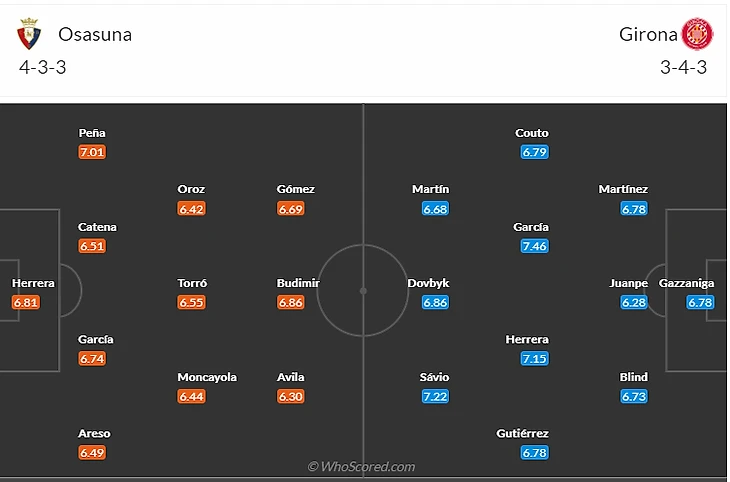Select the Girona team name
The image size is (730, 482).
tap(648, 34)
